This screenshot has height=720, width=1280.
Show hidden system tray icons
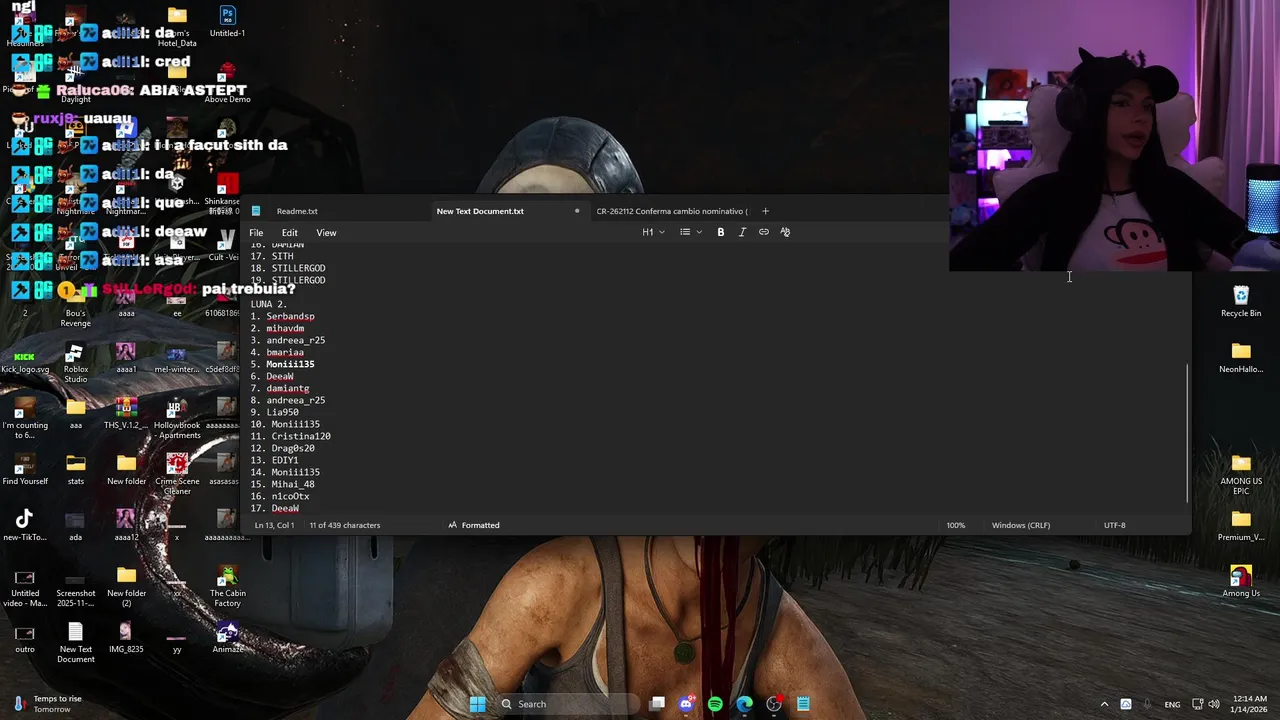point(1104,704)
